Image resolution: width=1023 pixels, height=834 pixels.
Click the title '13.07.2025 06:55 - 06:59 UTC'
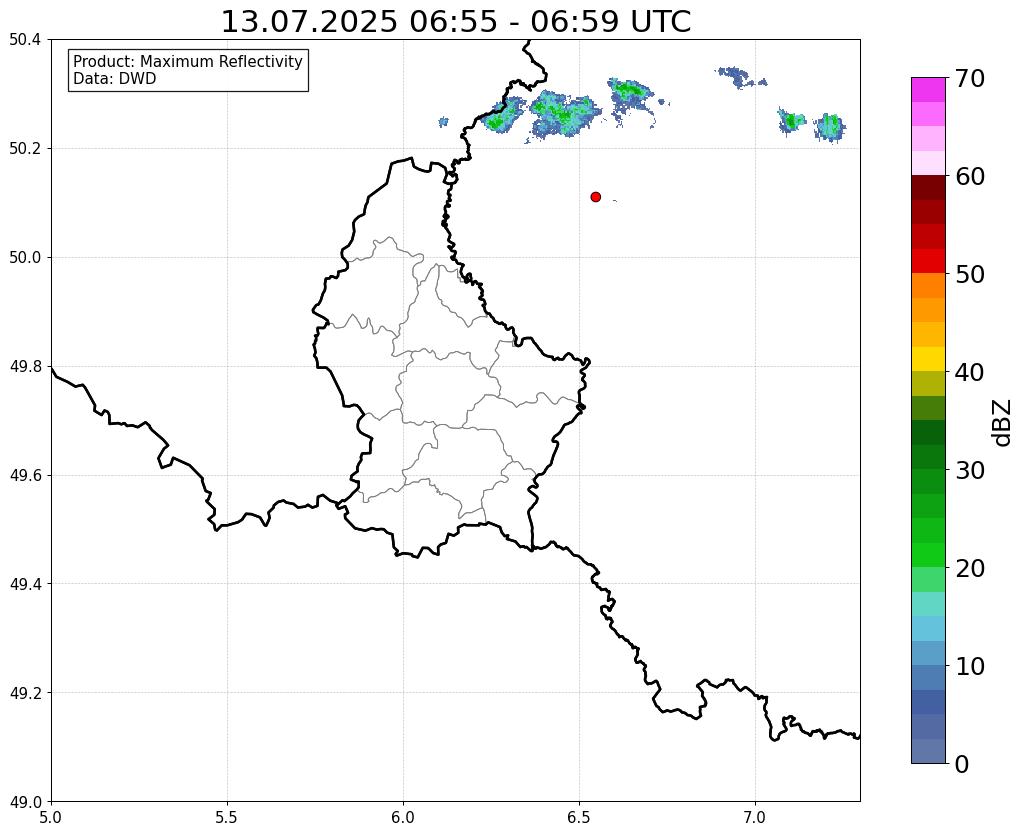tap(456, 22)
